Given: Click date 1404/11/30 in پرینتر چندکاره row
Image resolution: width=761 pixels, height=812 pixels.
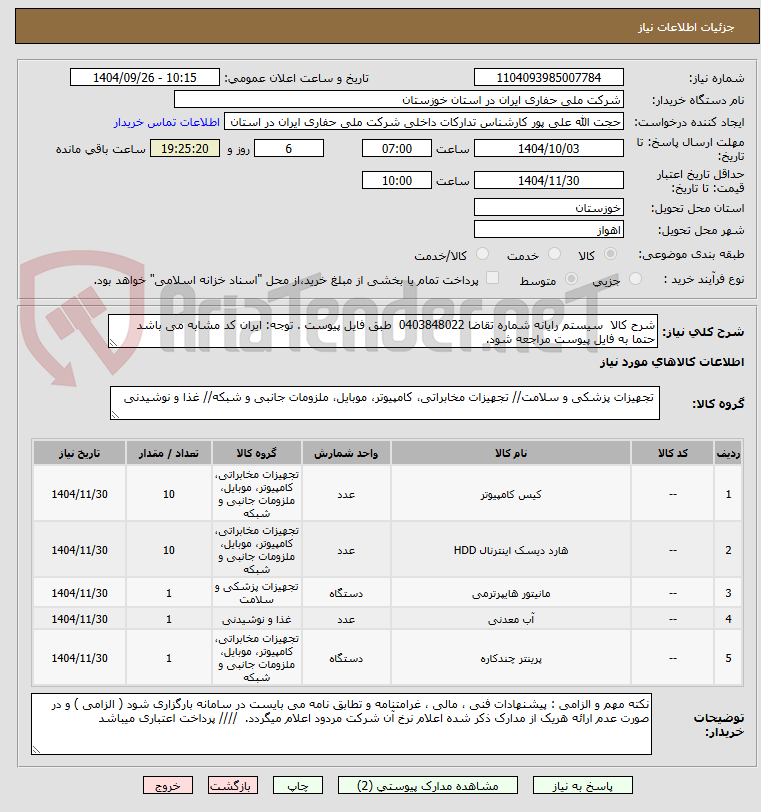Looking at the screenshot, I should coord(80,658).
